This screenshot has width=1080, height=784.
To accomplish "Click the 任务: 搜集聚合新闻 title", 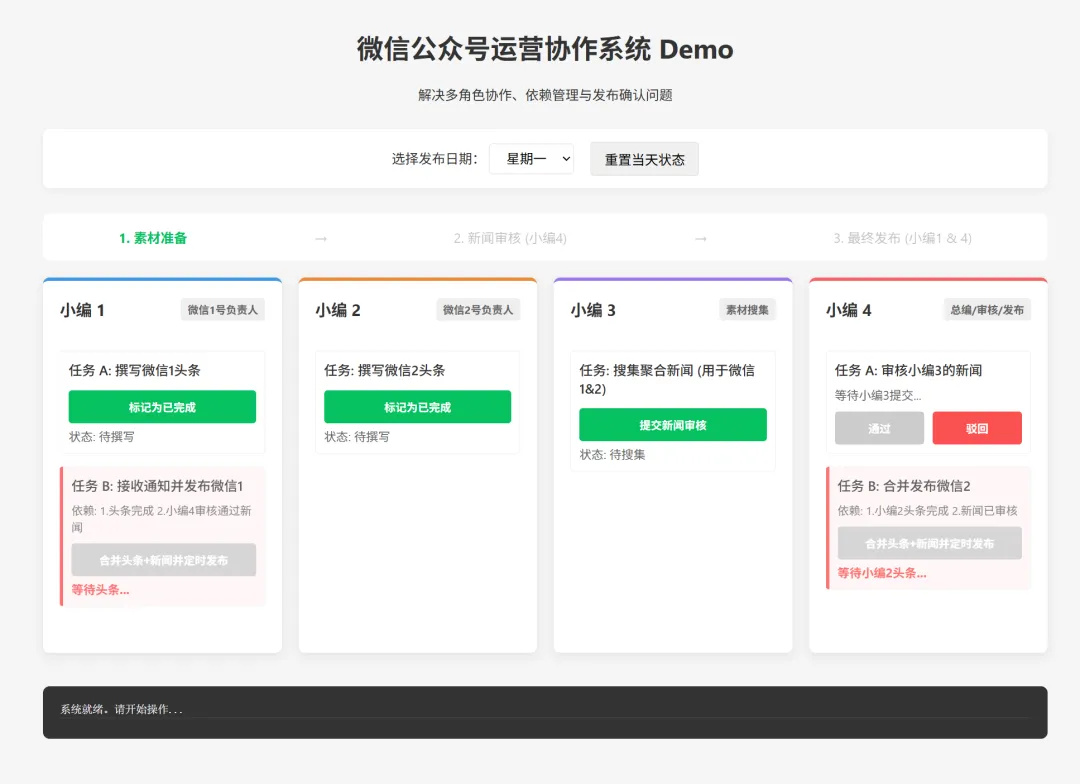I will [667, 380].
